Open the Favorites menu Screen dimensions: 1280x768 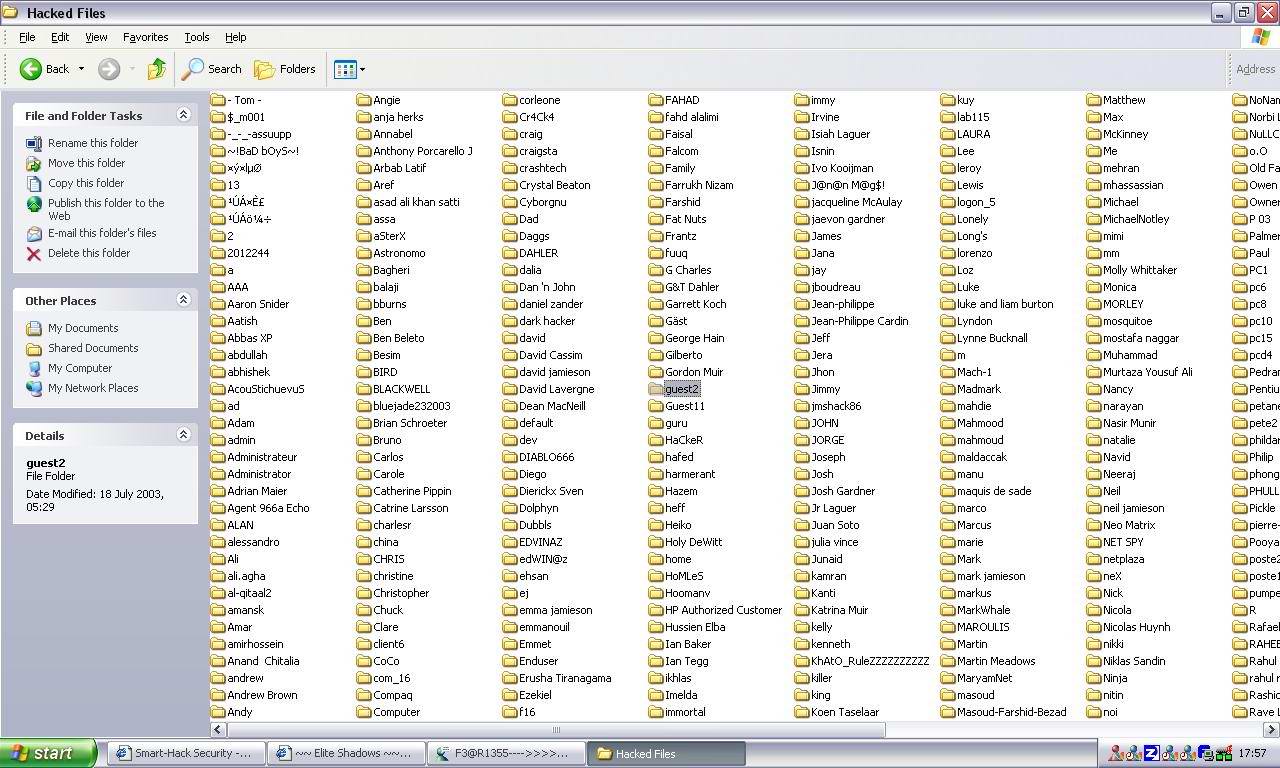145,37
